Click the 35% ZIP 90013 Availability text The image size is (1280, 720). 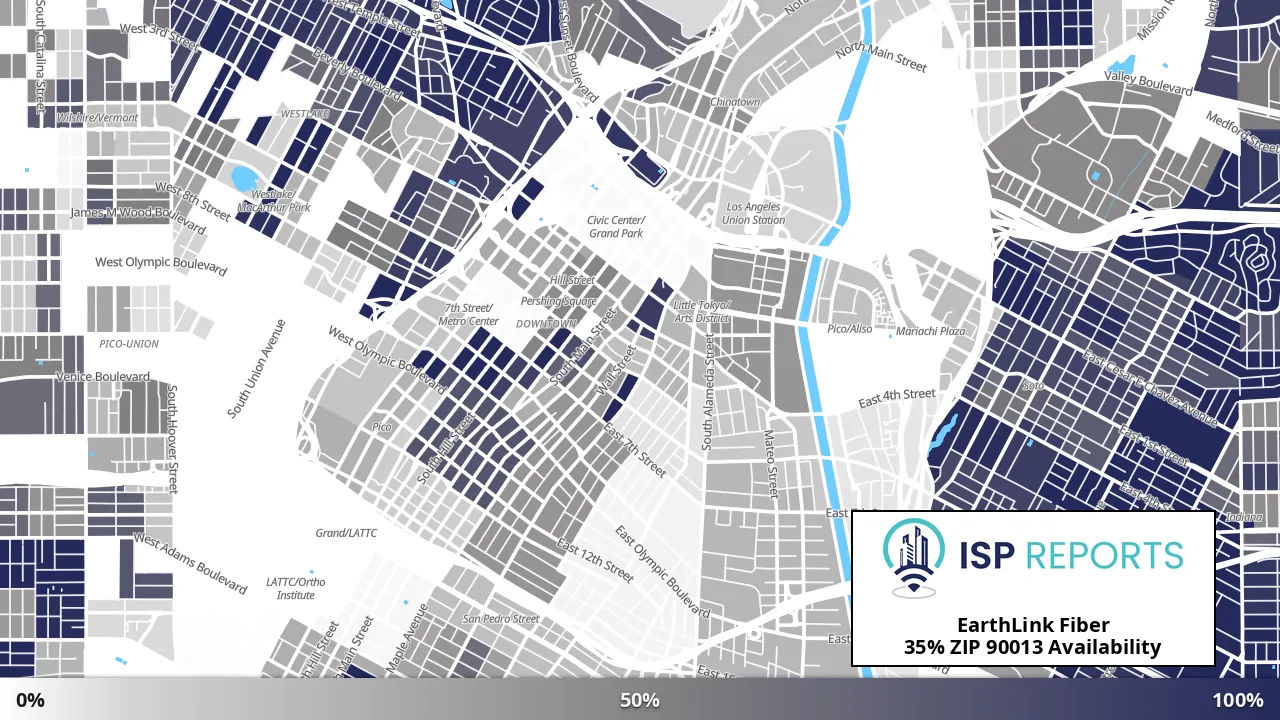[1033, 647]
